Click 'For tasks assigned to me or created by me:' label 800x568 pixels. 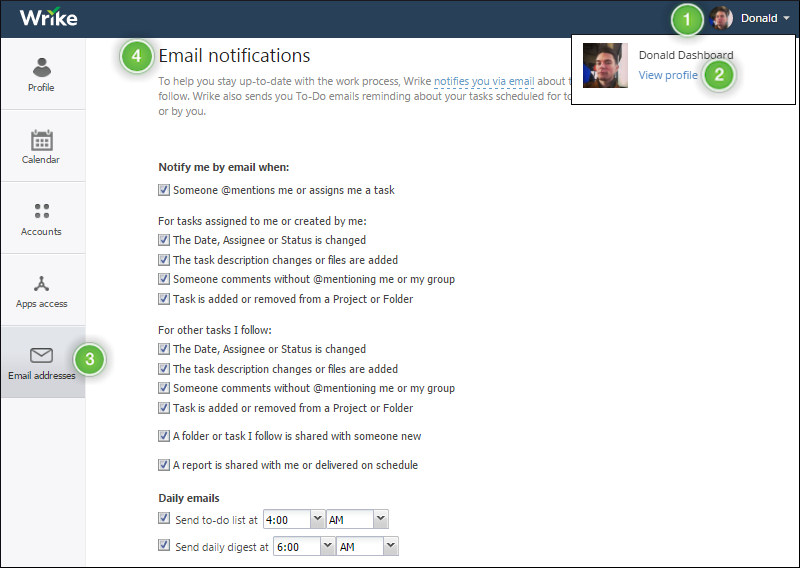click(262, 221)
